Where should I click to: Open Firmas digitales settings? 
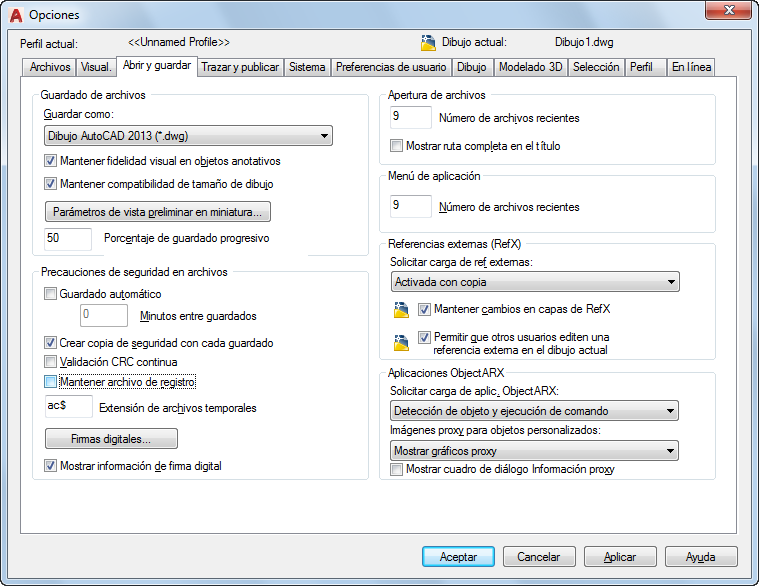pyautogui.click(x=111, y=439)
